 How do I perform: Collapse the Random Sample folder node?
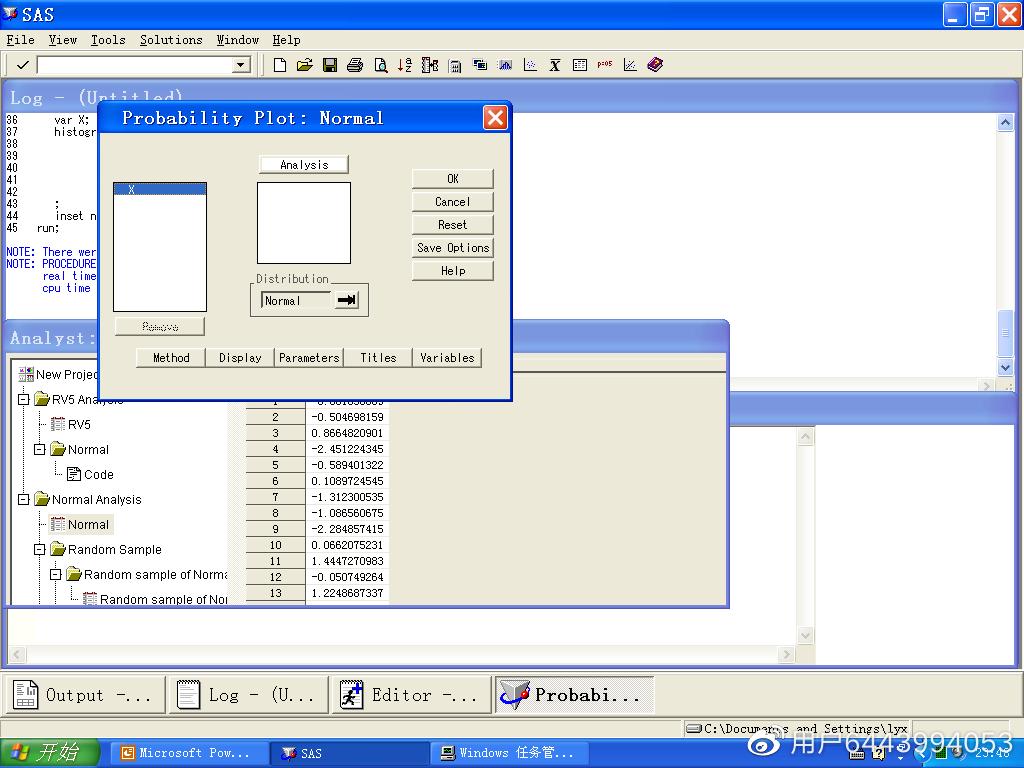pos(39,549)
